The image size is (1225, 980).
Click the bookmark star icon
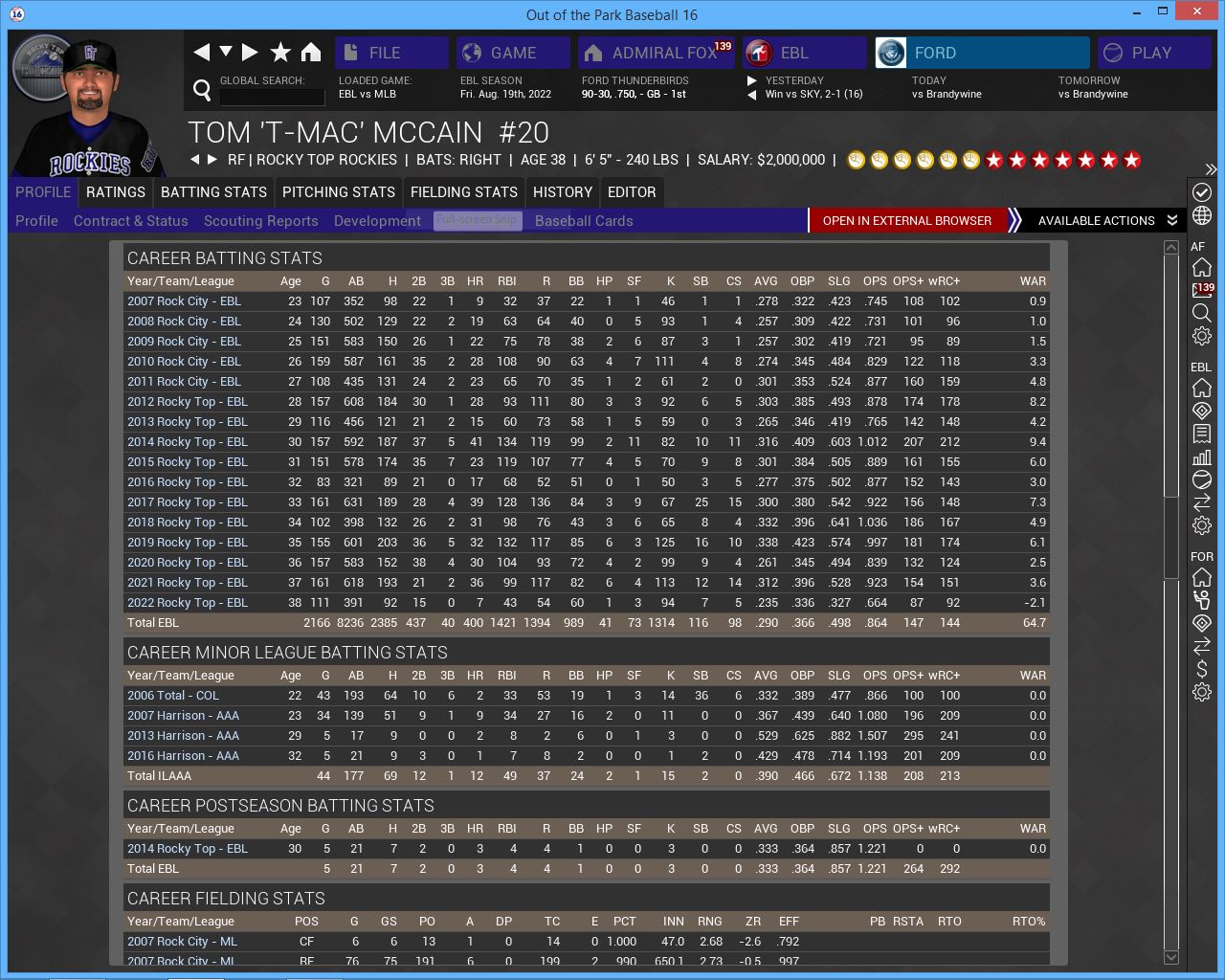[x=280, y=53]
